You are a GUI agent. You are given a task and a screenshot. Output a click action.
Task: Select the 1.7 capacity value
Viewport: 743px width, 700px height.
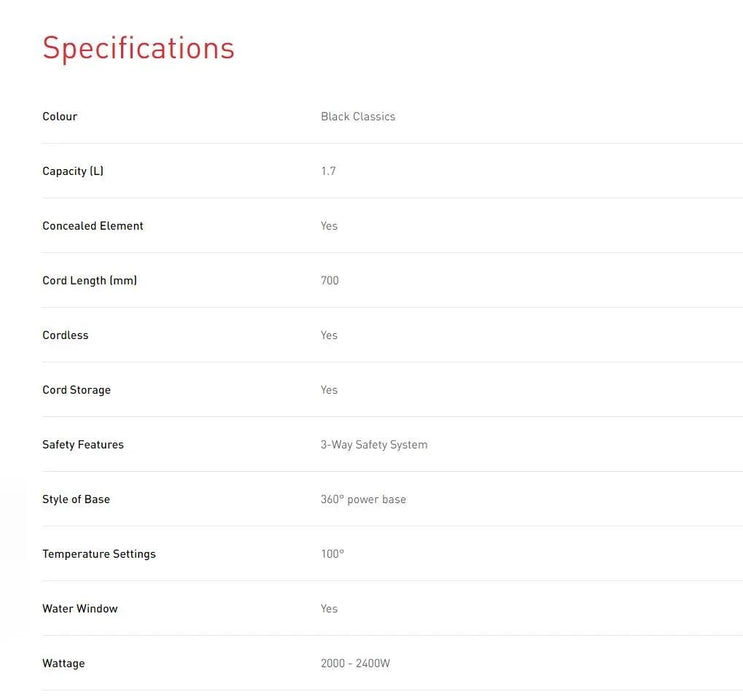click(328, 171)
